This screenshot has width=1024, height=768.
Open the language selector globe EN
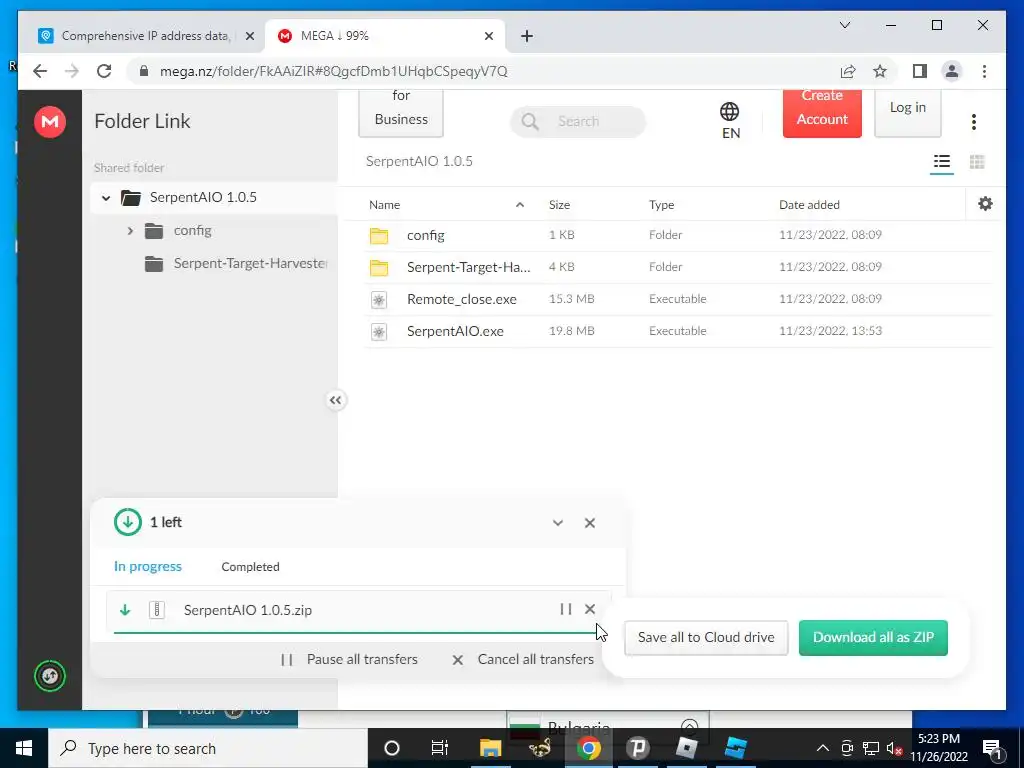pyautogui.click(x=730, y=121)
